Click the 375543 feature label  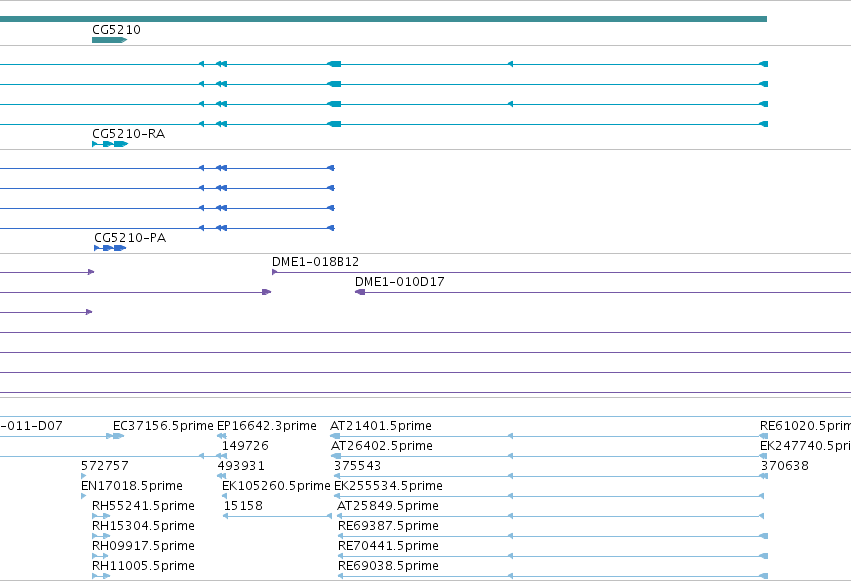coord(358,466)
